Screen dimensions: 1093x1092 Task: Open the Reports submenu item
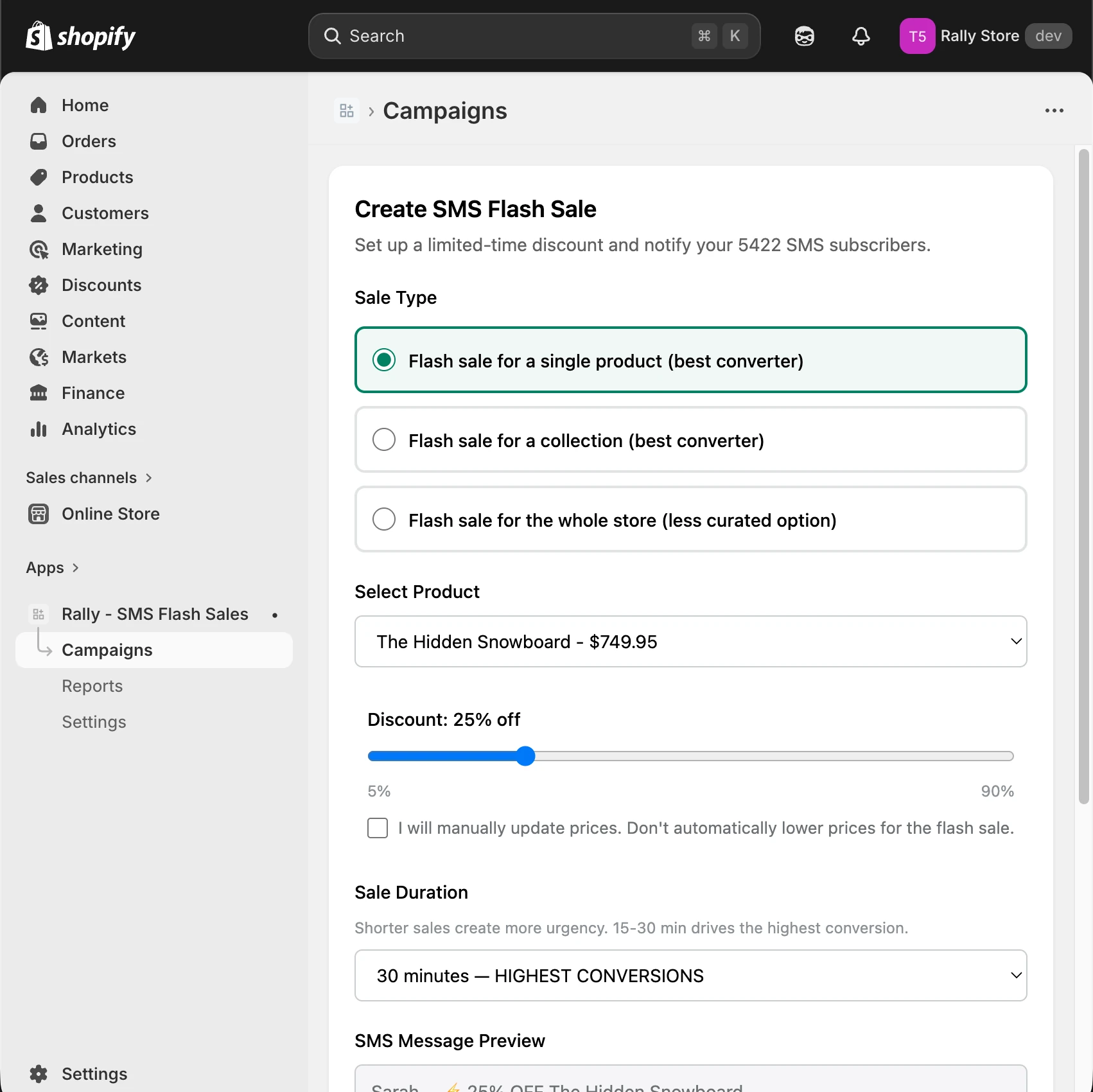tap(92, 686)
